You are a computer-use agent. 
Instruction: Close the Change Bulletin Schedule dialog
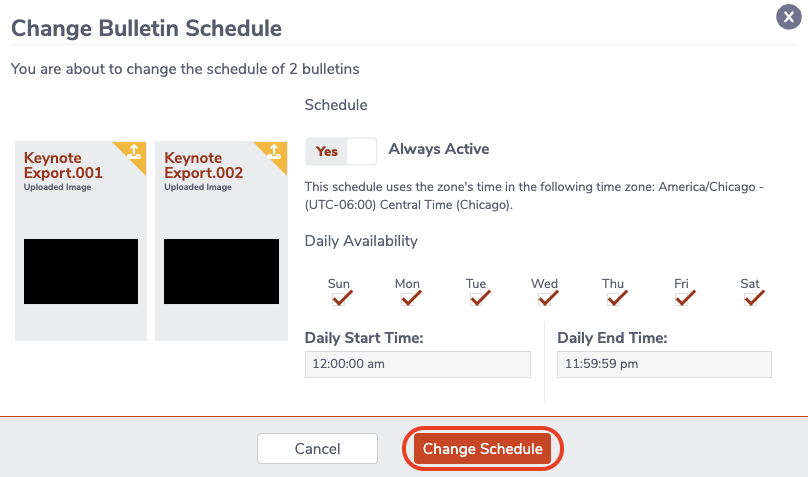coord(788,17)
